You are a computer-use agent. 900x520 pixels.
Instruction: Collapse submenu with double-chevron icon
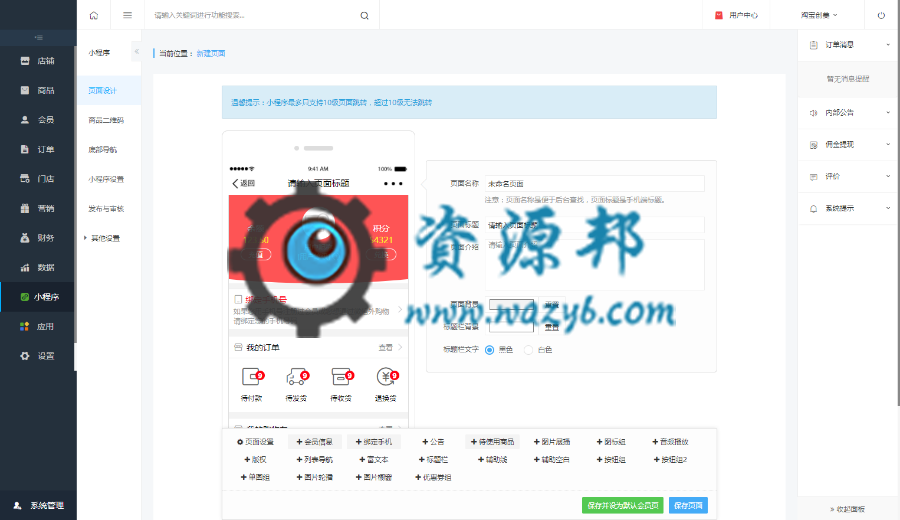[137, 52]
